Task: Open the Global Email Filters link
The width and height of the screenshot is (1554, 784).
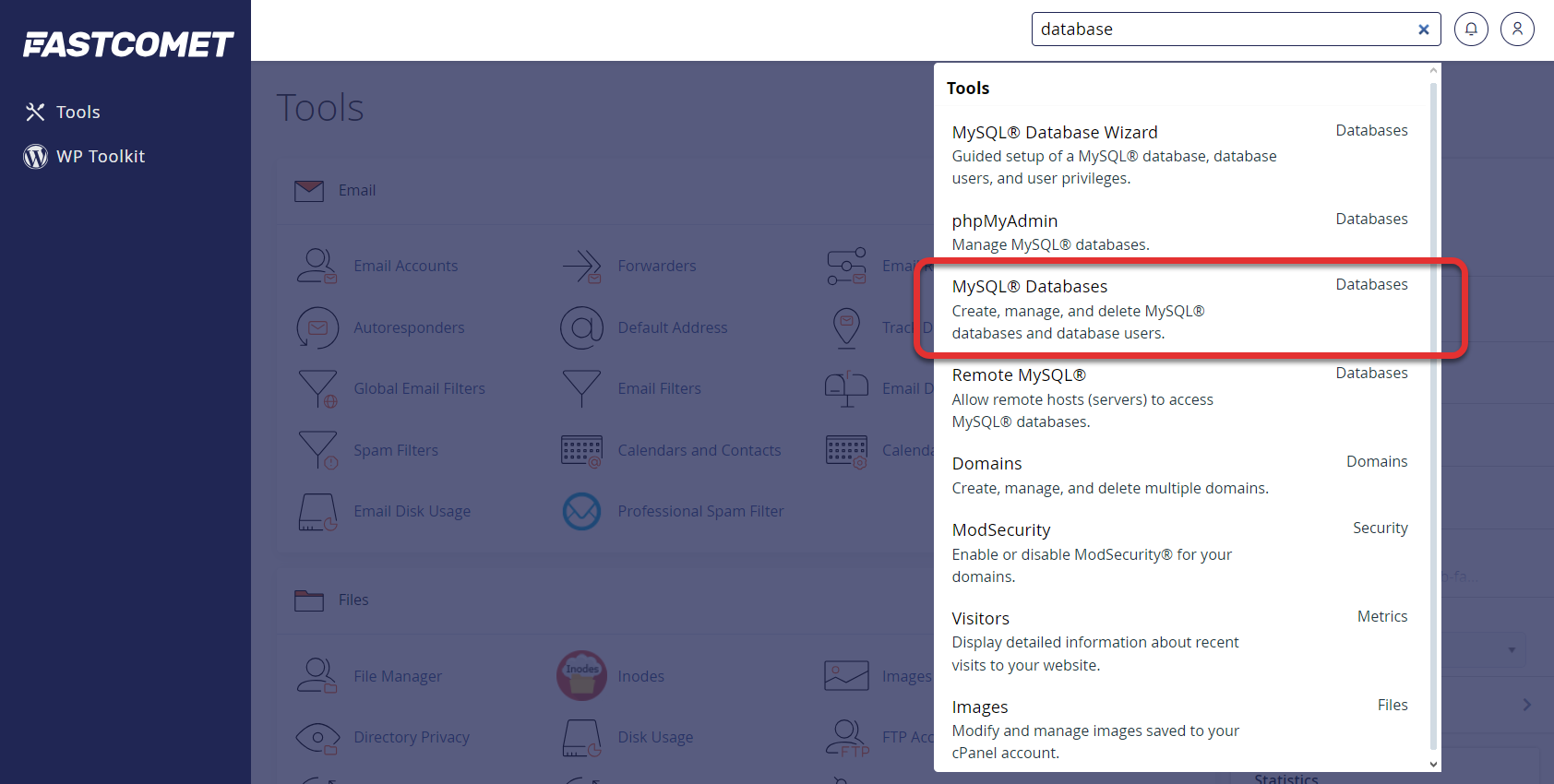Action: coord(419,388)
